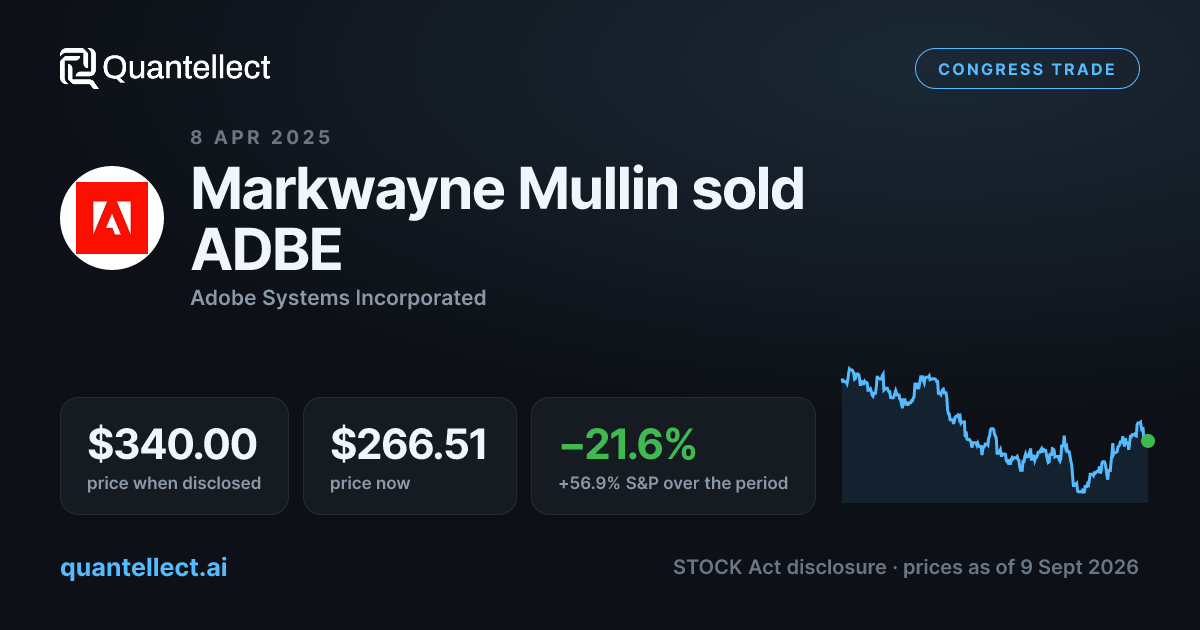The height and width of the screenshot is (630, 1200).
Task: Open the −21.6% performance card
Action: click(673, 456)
